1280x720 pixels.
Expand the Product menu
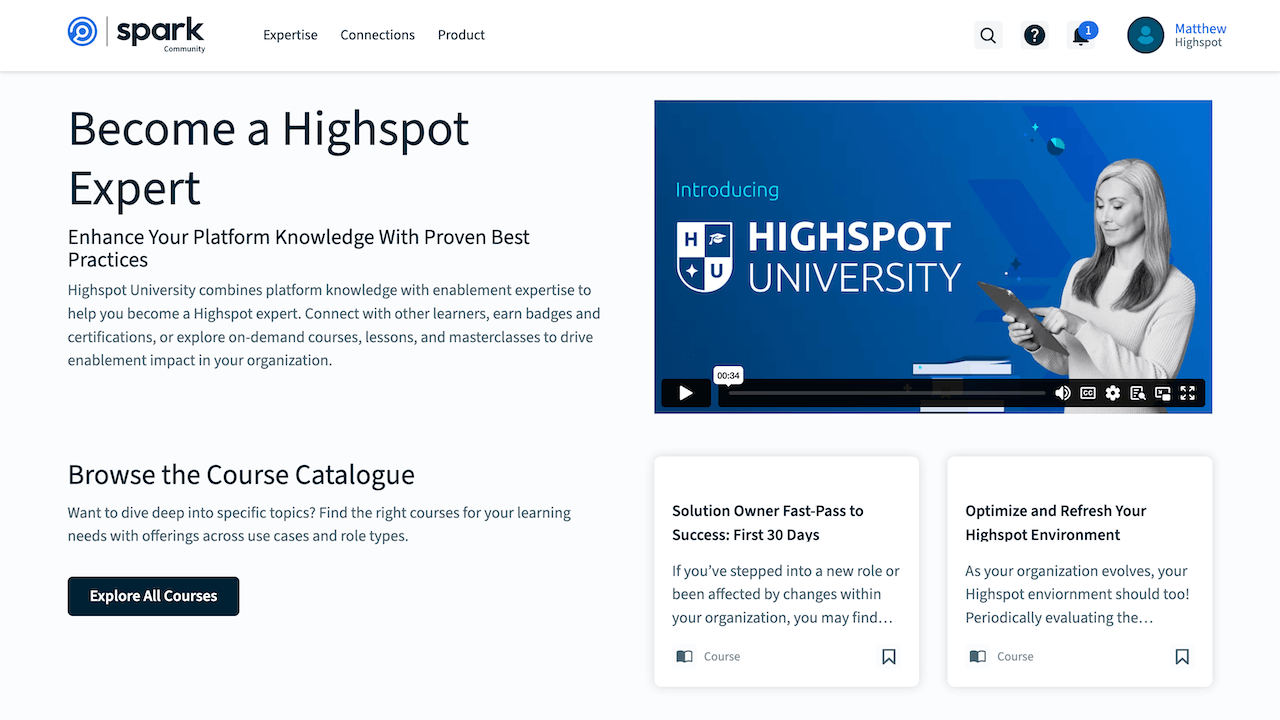[461, 35]
